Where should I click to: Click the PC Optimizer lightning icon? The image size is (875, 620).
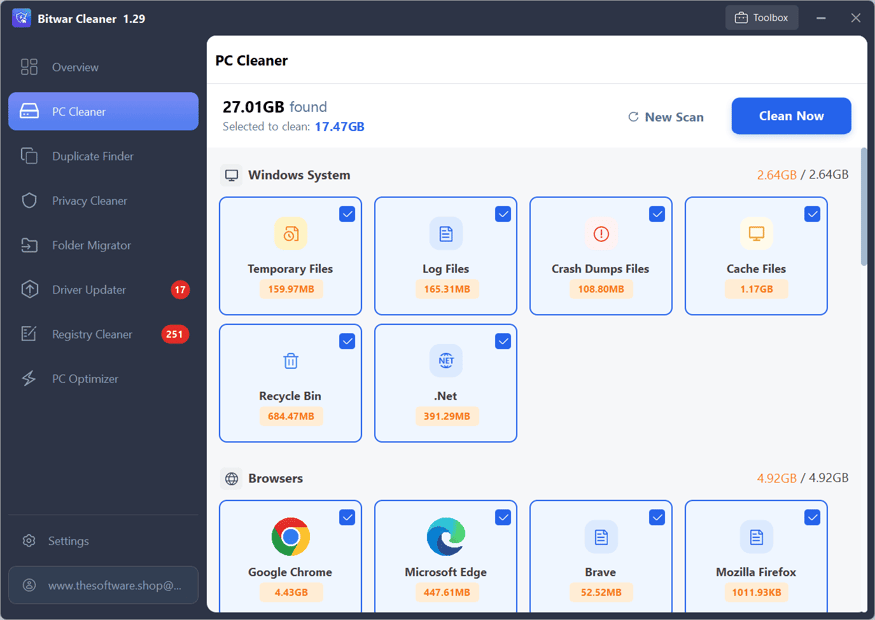pyautogui.click(x=29, y=378)
